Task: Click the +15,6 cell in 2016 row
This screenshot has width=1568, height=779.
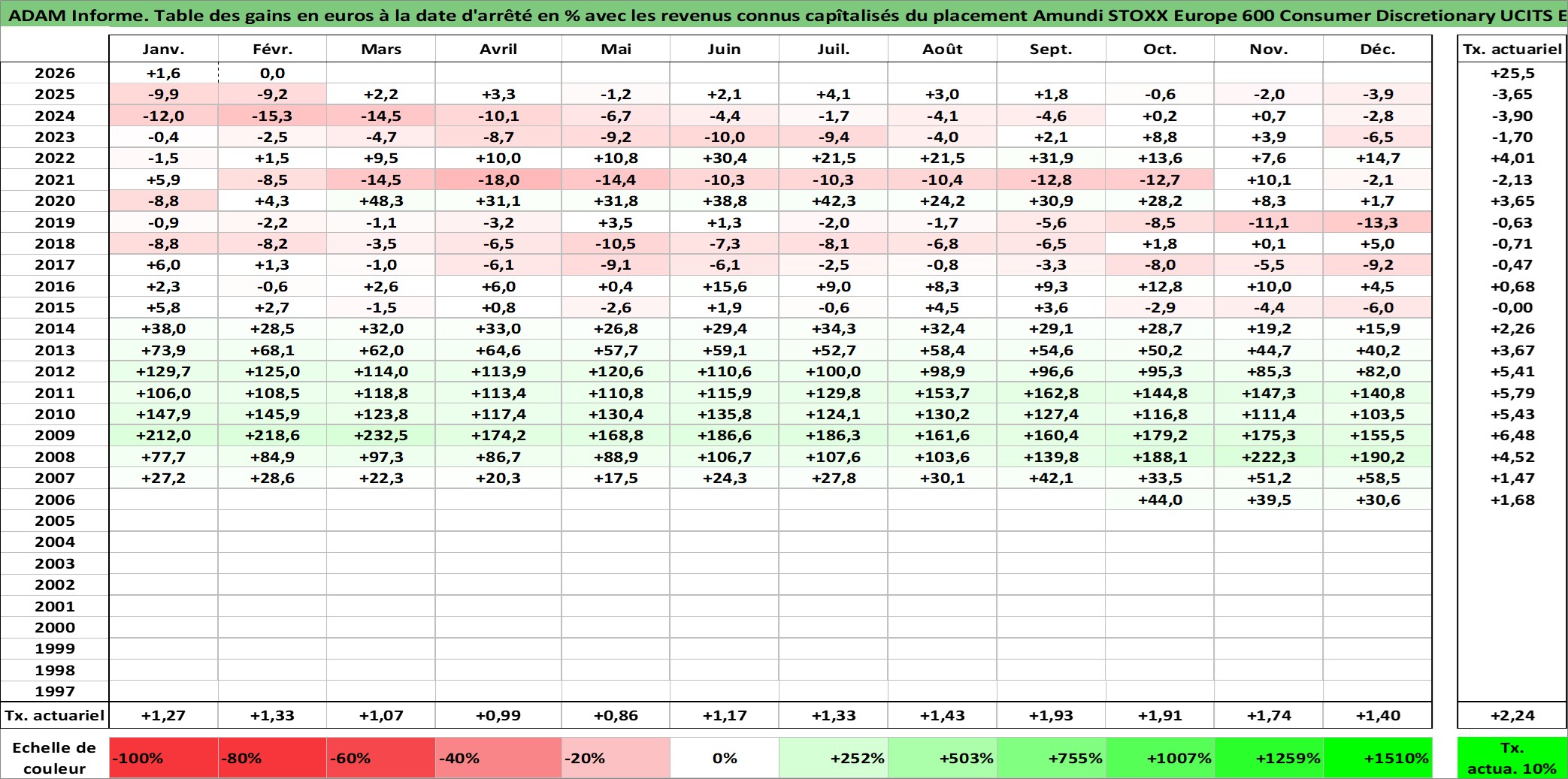Action: pos(725,286)
